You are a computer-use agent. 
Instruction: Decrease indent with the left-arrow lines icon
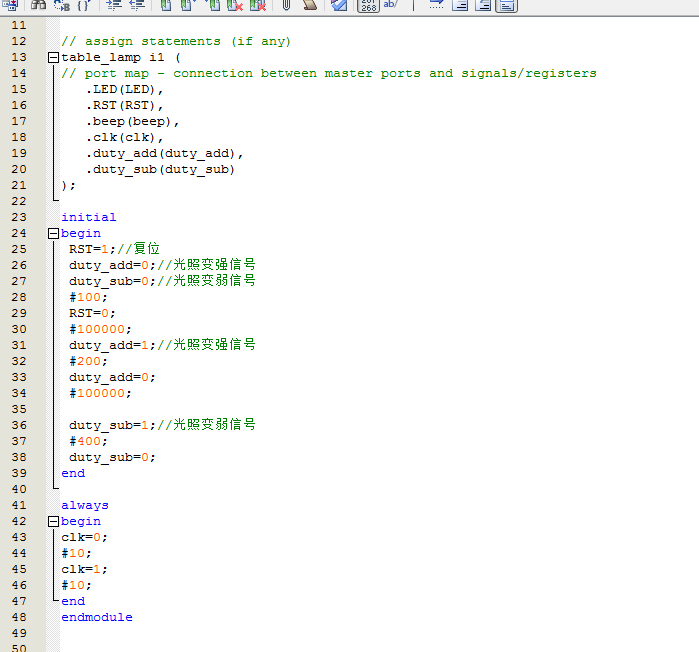click(137, 4)
